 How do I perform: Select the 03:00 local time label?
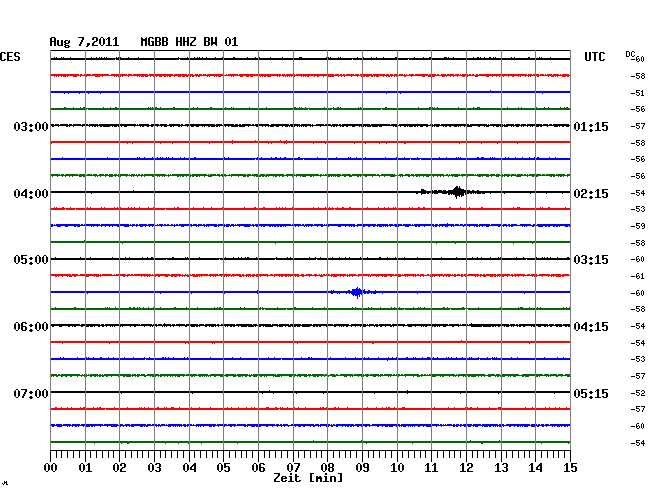31,126
